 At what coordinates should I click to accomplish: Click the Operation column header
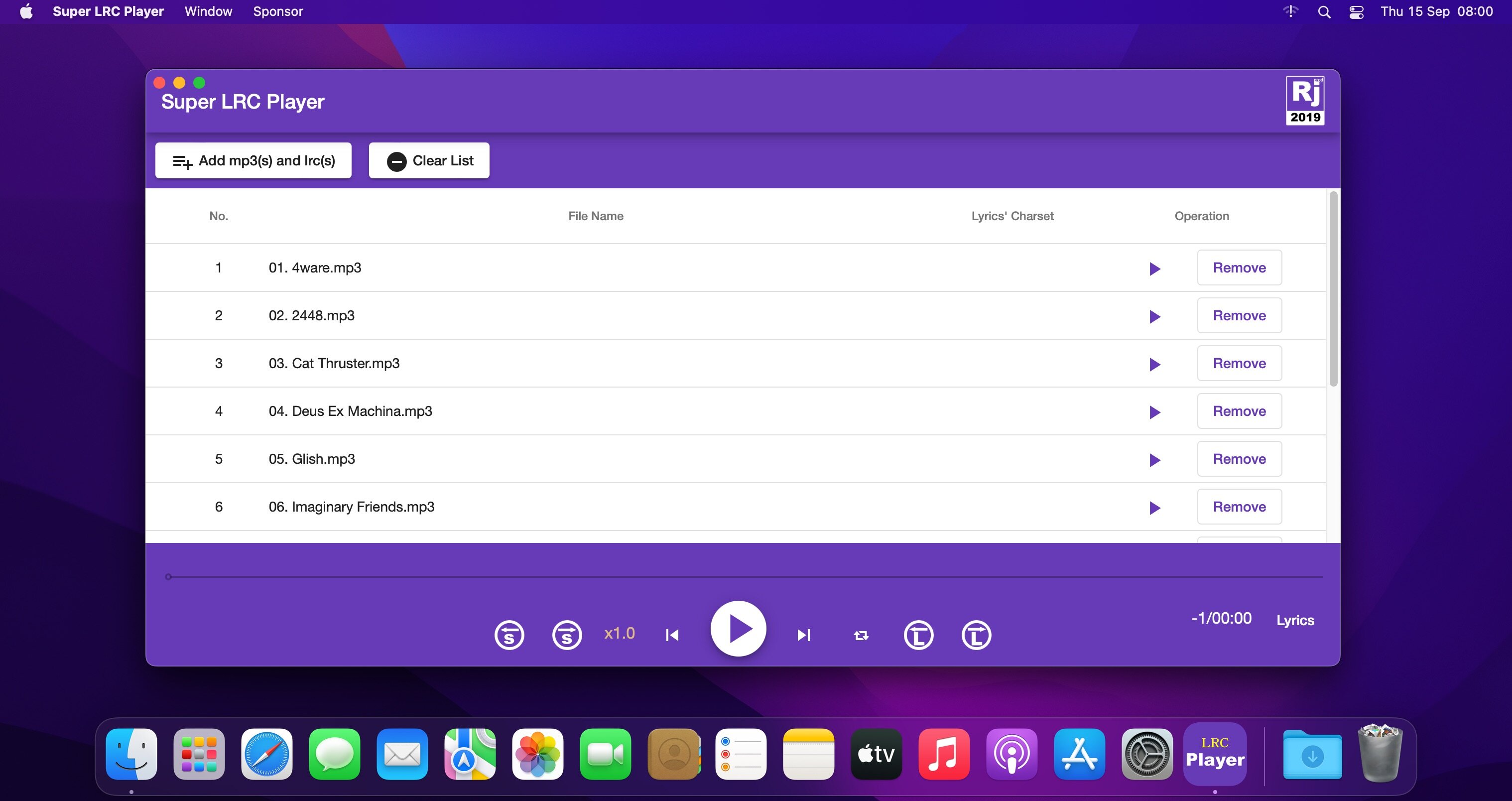point(1202,216)
